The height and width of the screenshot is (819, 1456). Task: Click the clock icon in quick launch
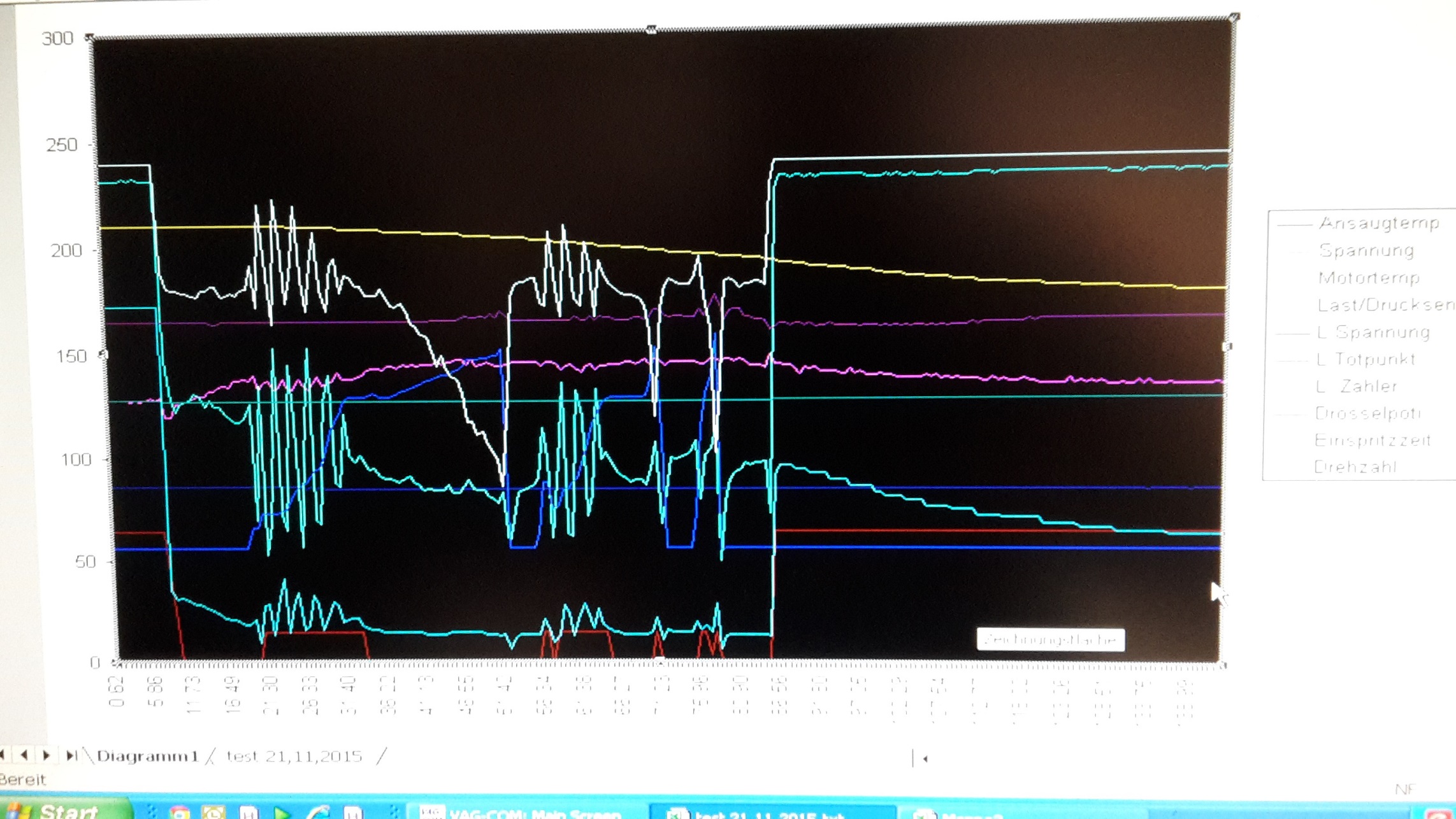click(x=213, y=813)
